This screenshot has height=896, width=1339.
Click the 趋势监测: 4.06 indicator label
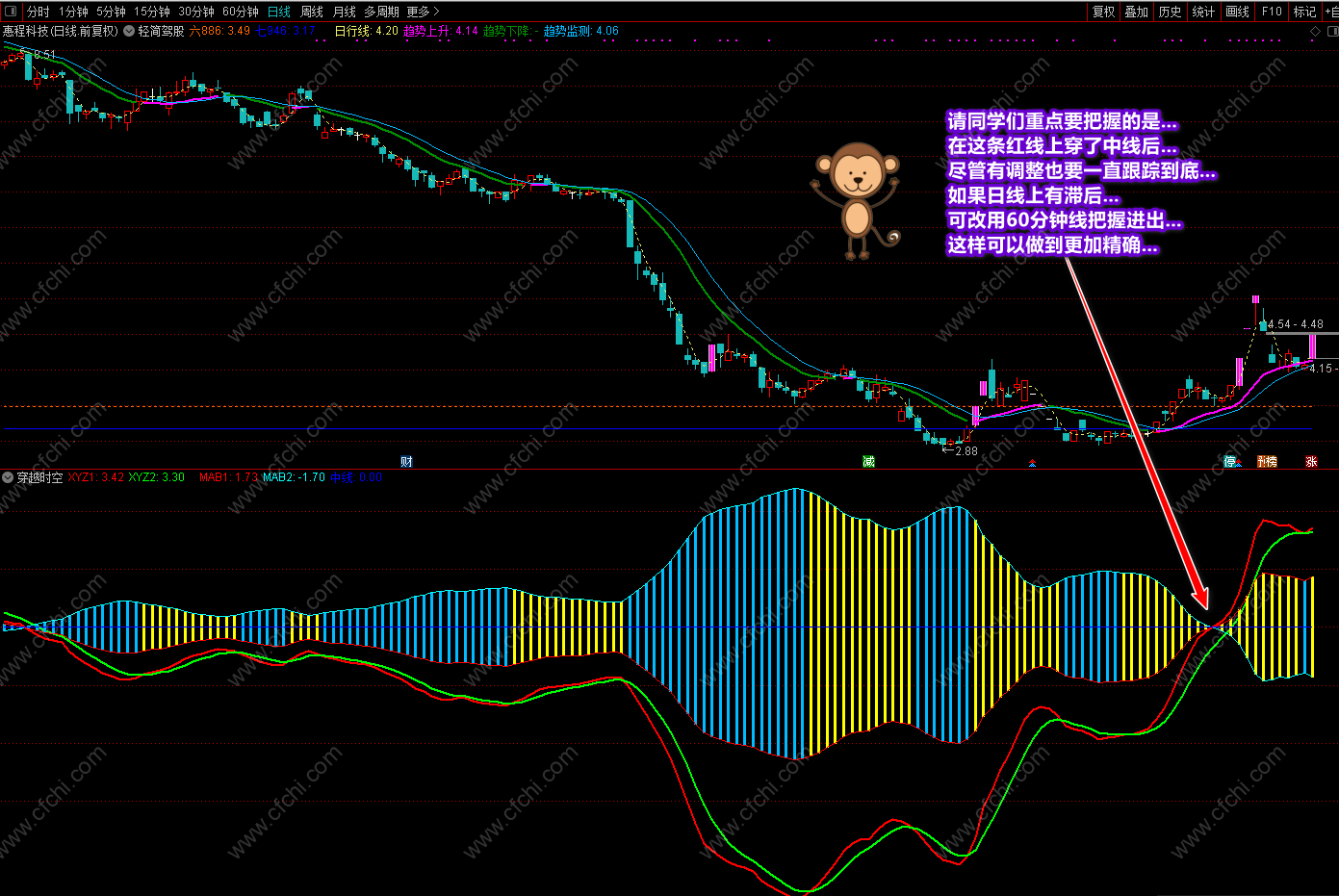click(580, 31)
